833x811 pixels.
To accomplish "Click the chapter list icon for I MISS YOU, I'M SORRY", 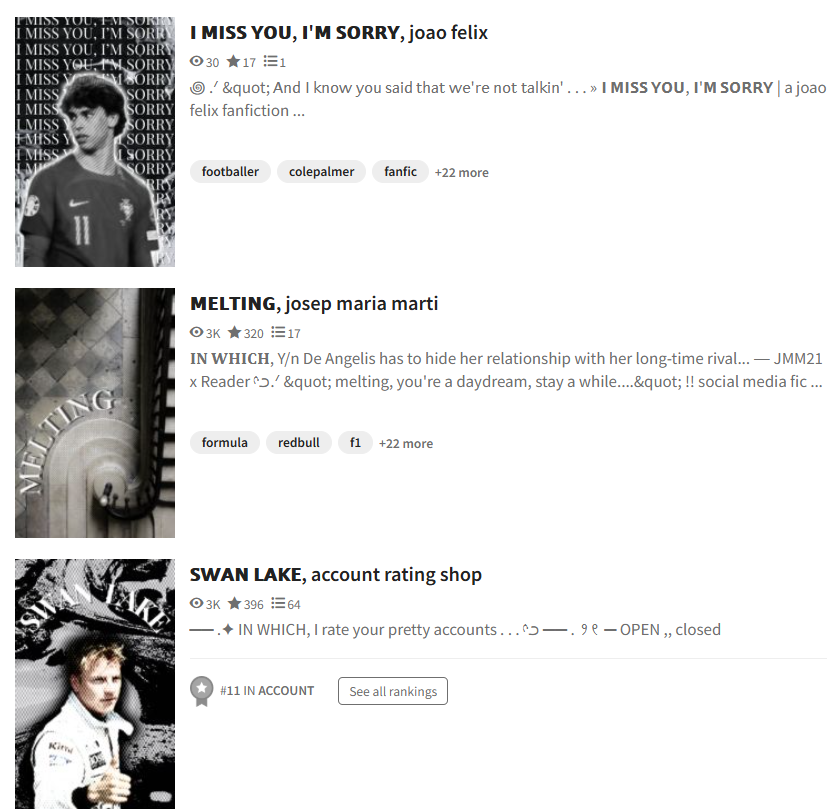I will point(270,62).
